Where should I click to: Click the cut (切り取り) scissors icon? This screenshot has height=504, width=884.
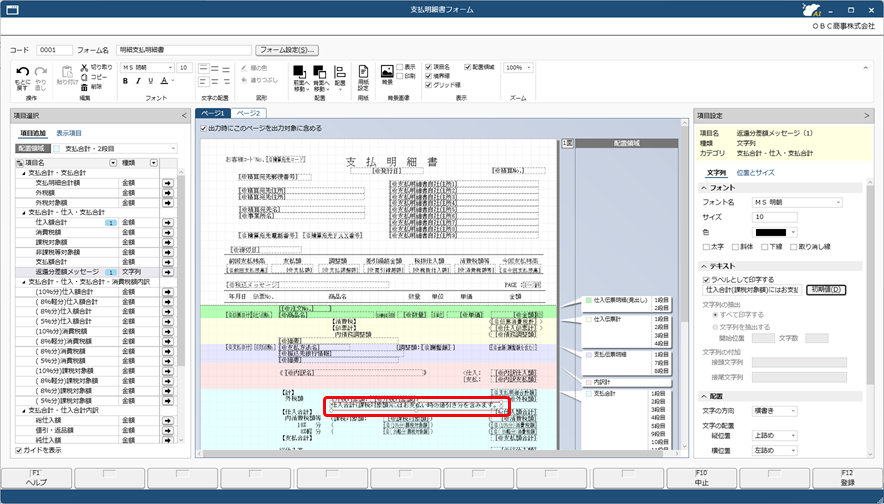pos(84,67)
